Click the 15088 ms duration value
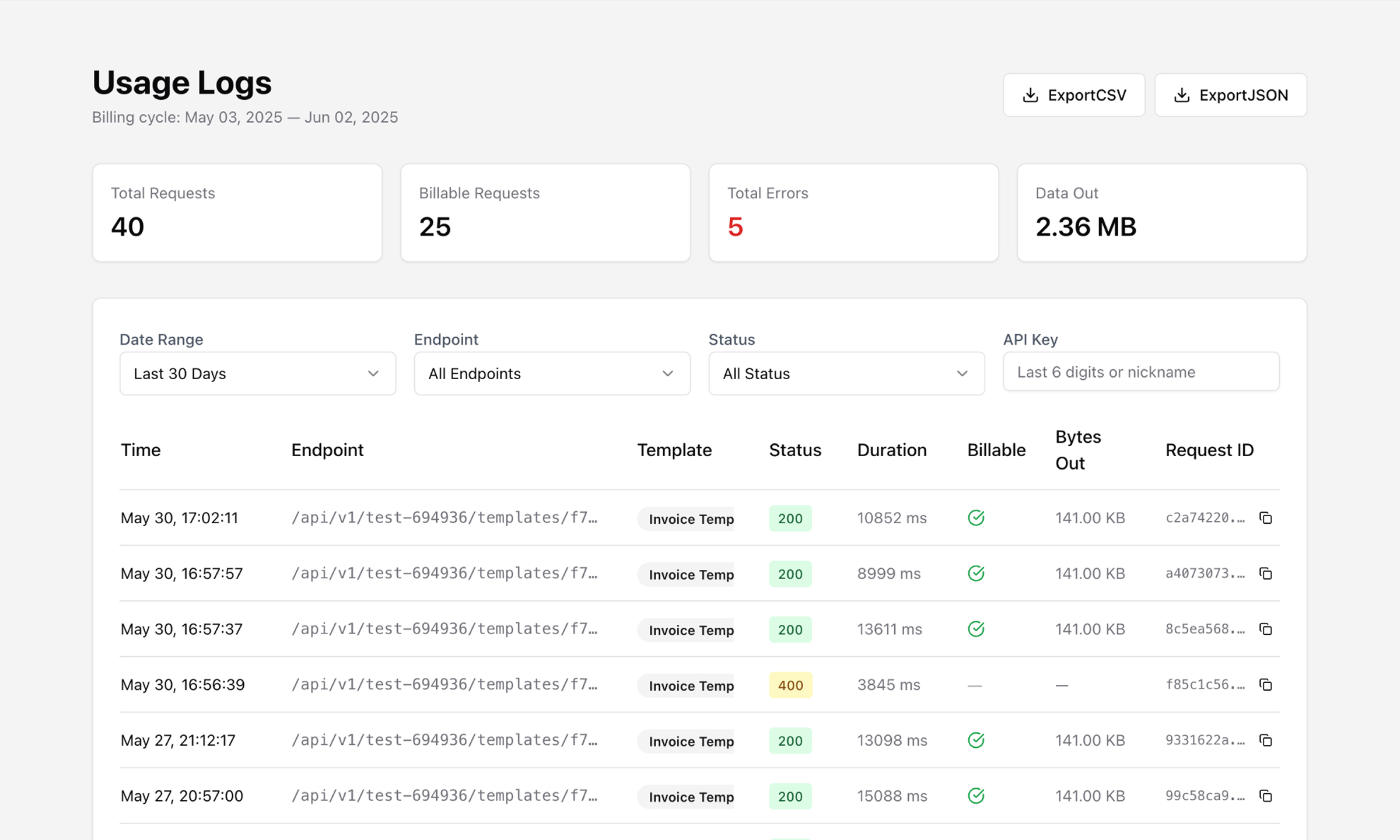This screenshot has width=1400, height=840. 892,796
